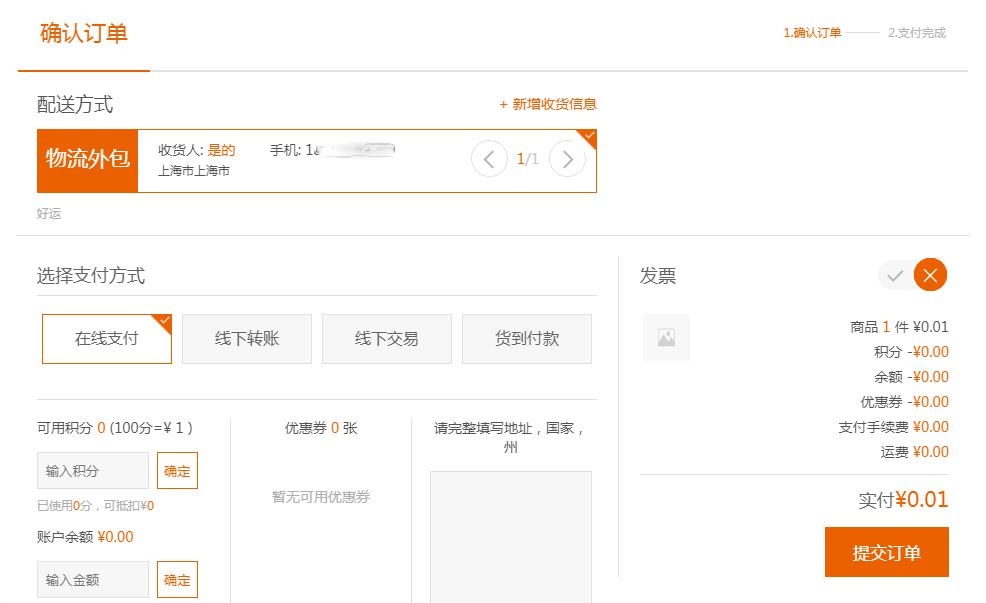This screenshot has width=986, height=603.
Task: Submit order with 提交订单 button
Action: click(x=886, y=553)
